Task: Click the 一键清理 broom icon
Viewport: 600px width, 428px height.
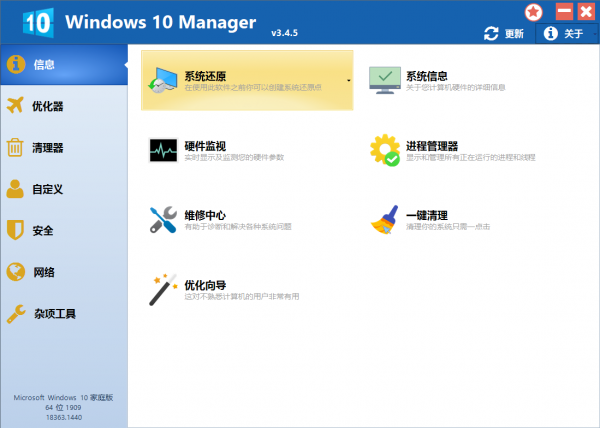Action: [x=385, y=220]
